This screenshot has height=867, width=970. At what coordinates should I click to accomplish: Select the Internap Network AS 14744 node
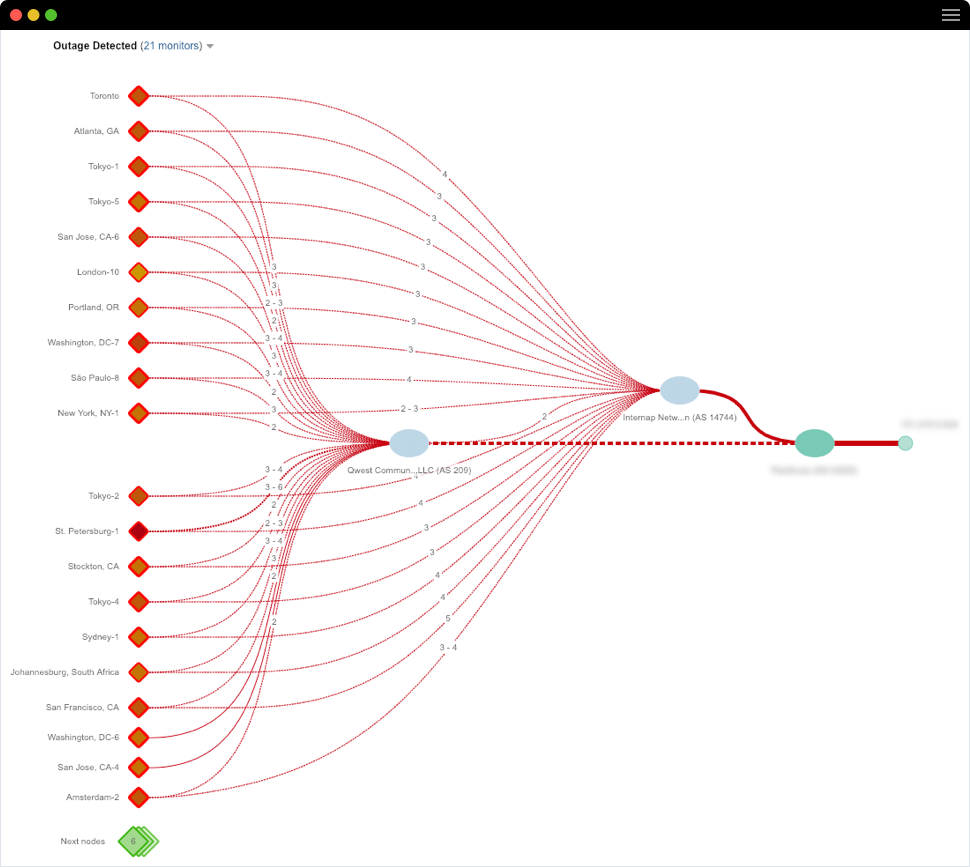[680, 391]
